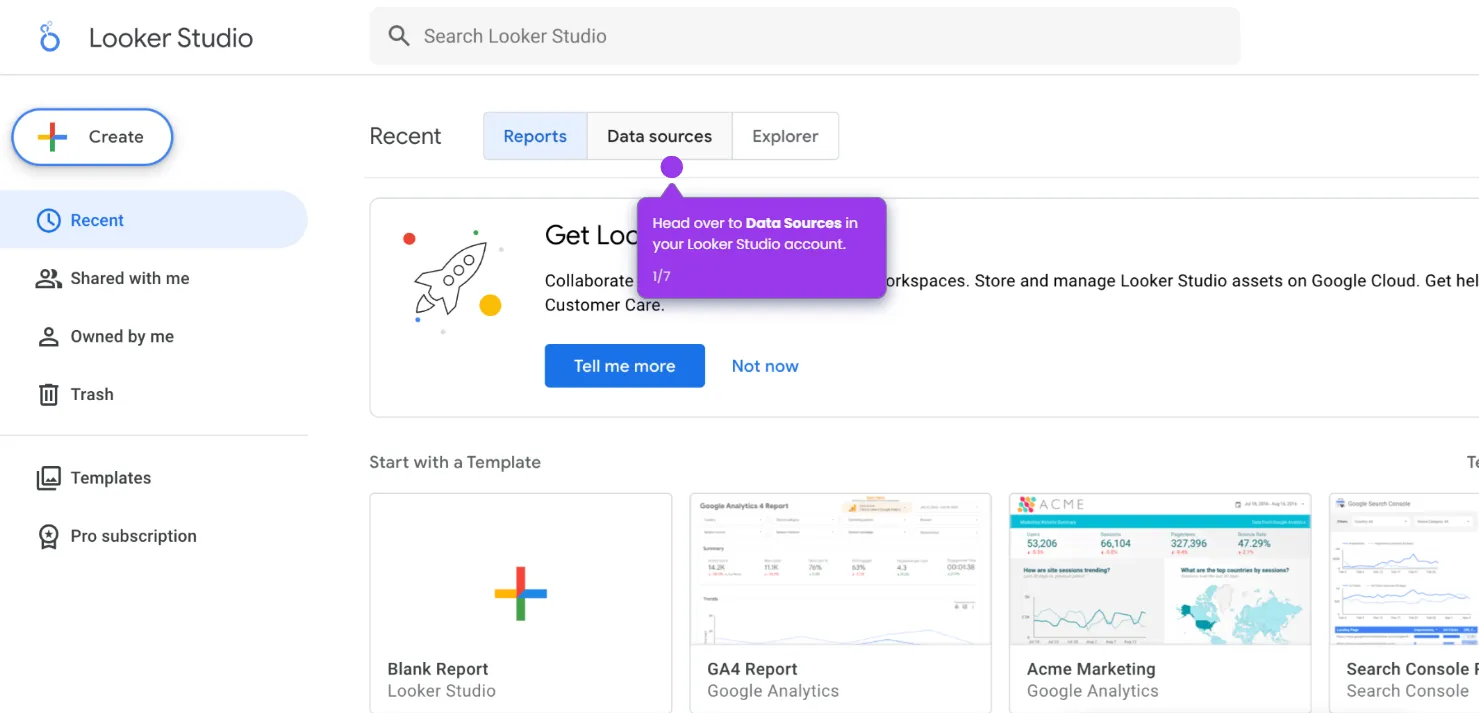Open the Create button
1479x713 pixels.
coord(92,137)
